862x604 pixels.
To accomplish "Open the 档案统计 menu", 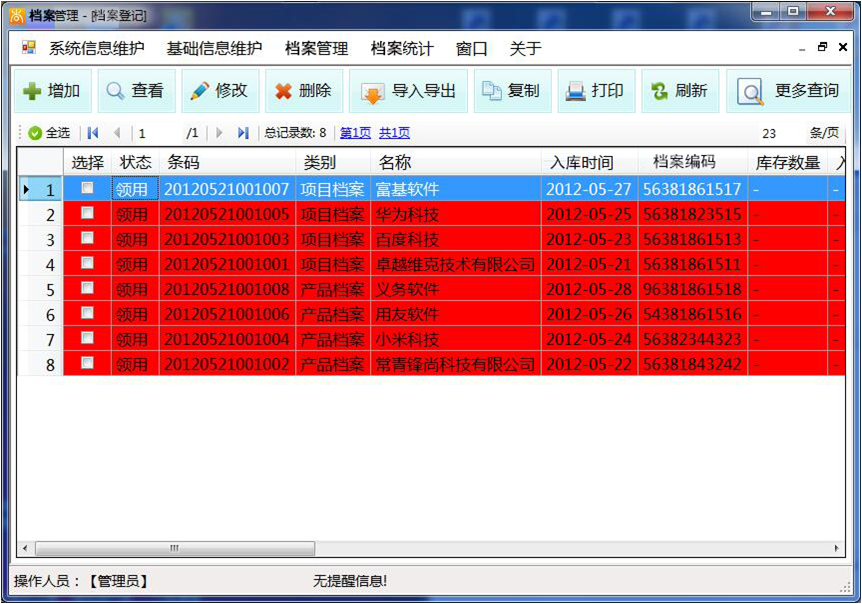I will [x=402, y=48].
